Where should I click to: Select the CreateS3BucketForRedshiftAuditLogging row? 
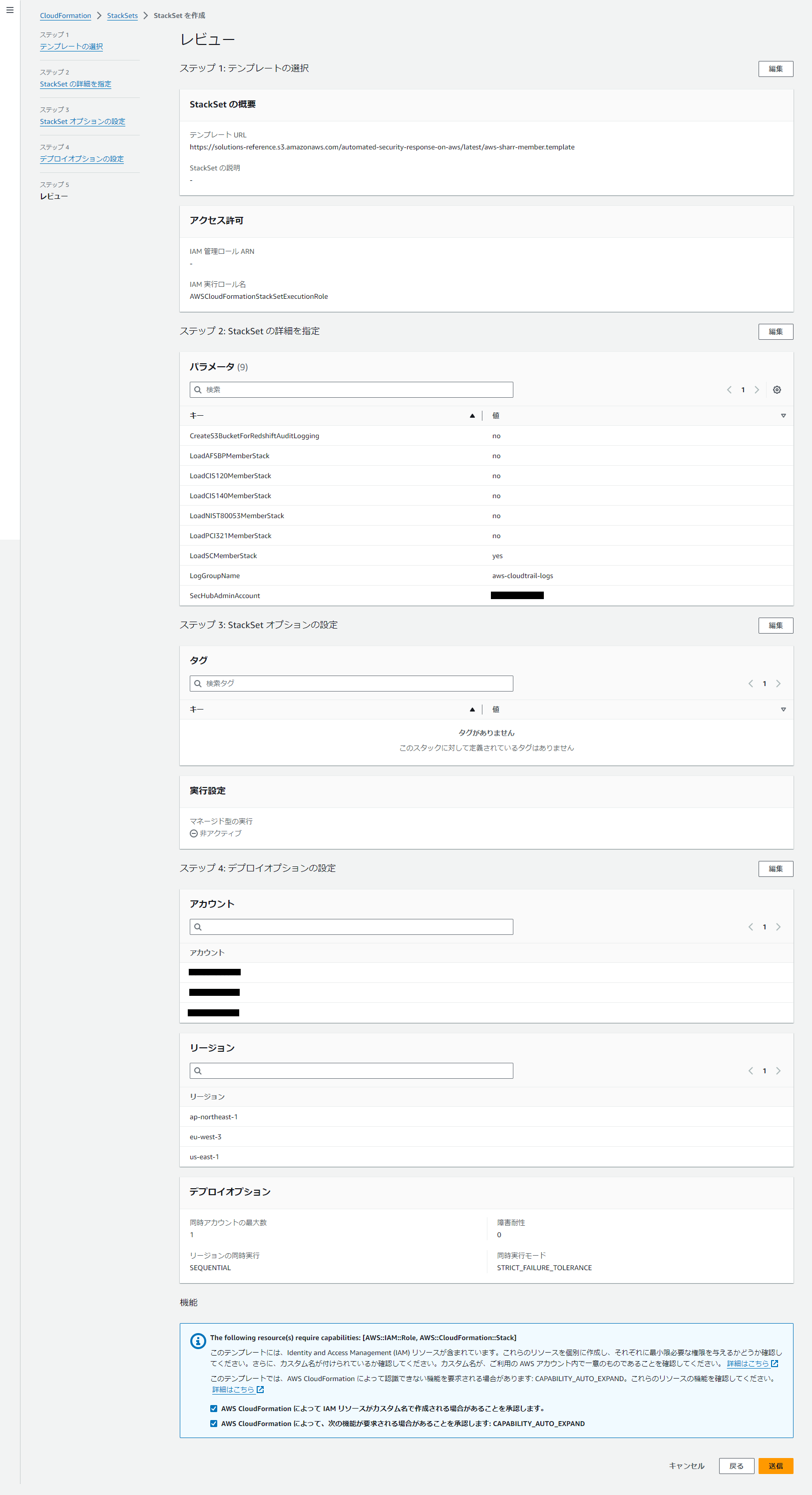coord(486,436)
